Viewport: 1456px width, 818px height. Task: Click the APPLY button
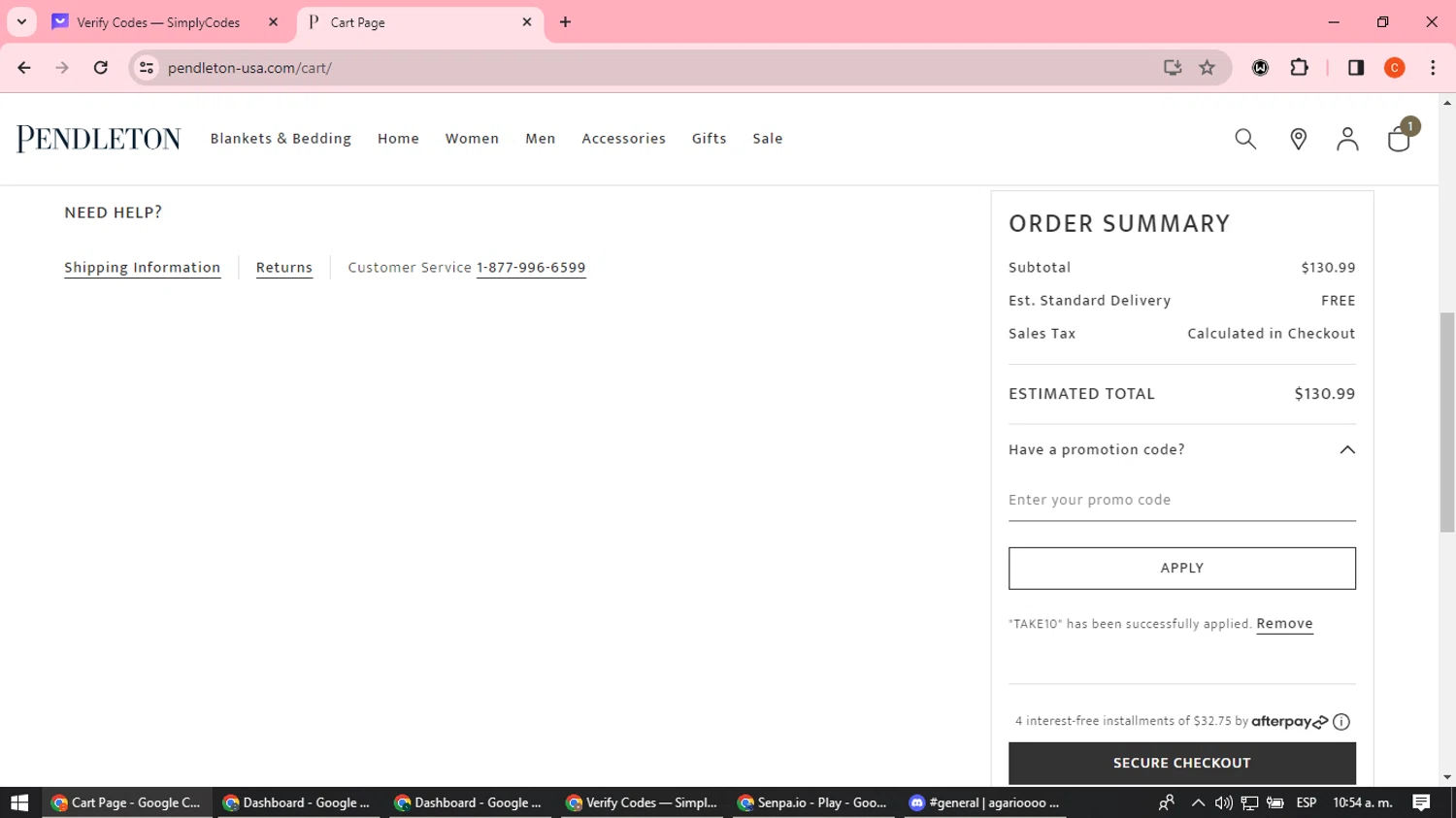point(1181,569)
